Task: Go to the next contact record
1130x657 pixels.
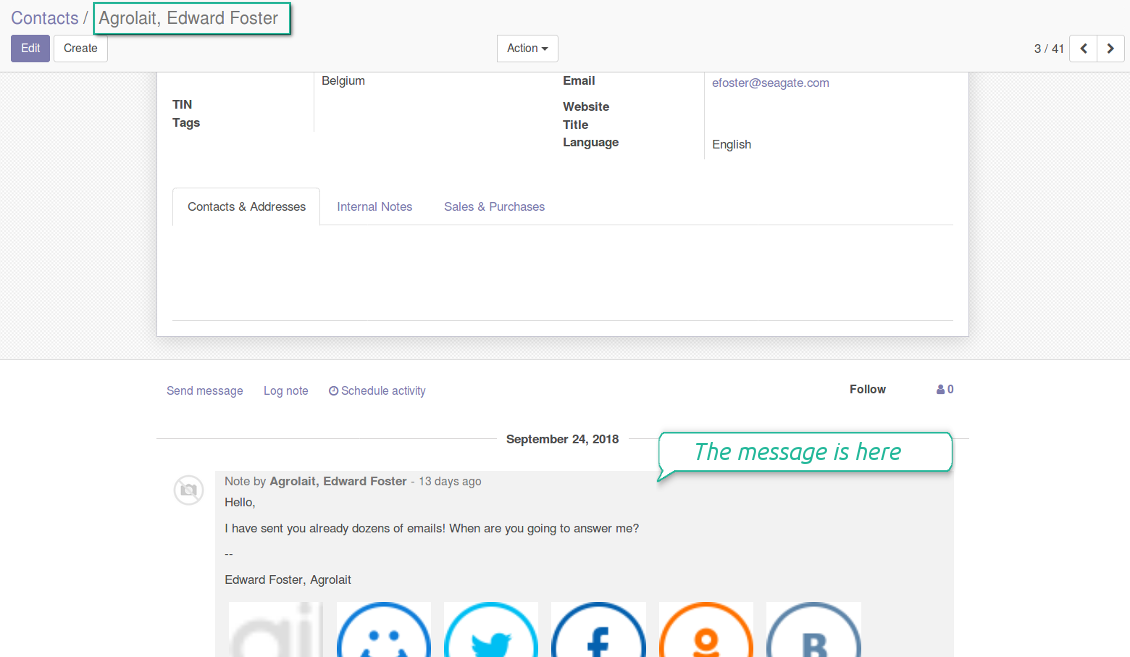Action: 1110,48
